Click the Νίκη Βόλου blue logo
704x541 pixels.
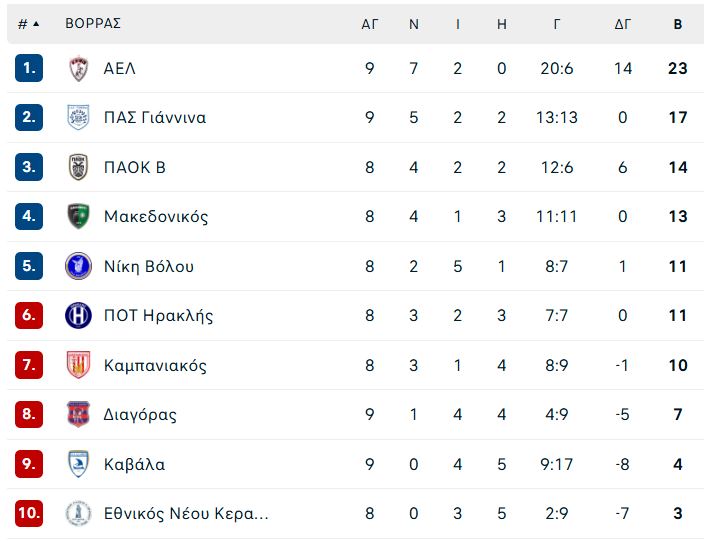78,266
